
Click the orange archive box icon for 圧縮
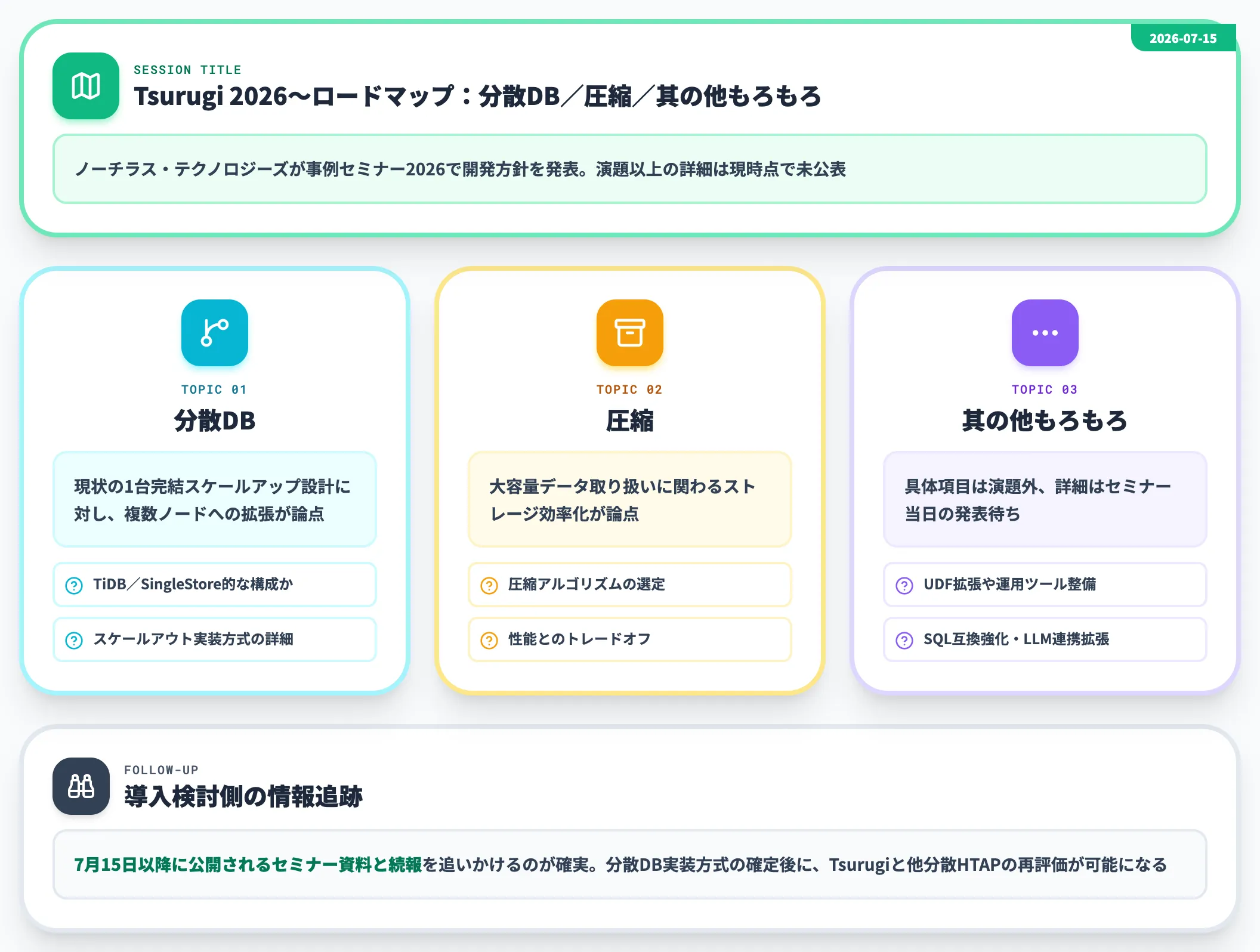(x=630, y=333)
